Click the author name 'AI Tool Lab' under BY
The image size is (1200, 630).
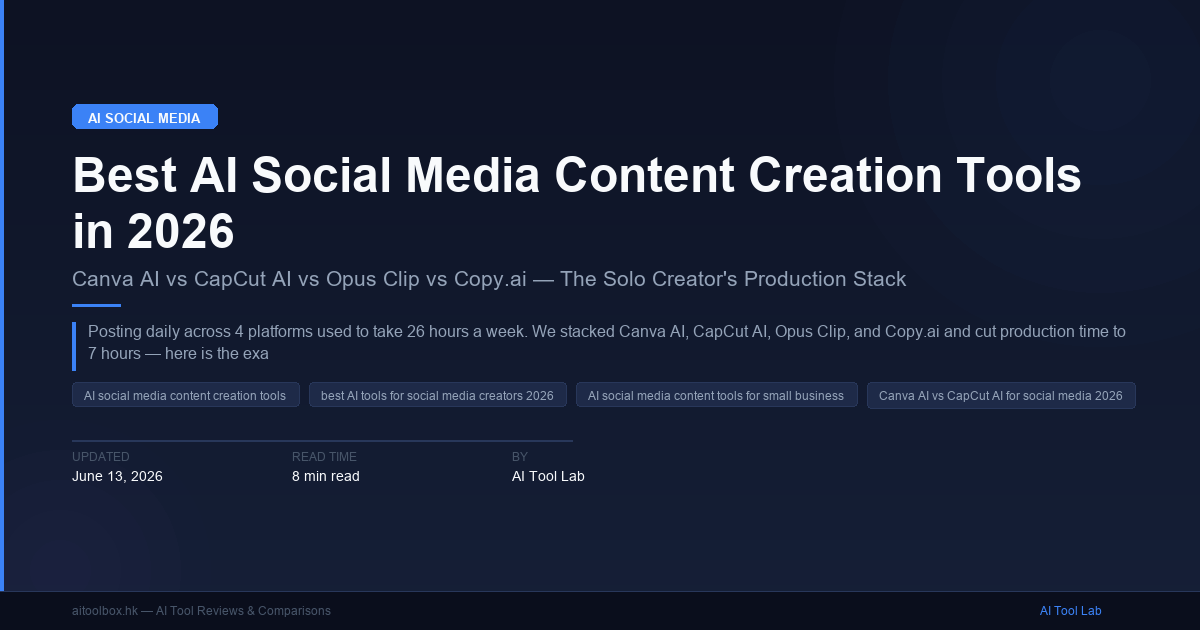tap(548, 476)
